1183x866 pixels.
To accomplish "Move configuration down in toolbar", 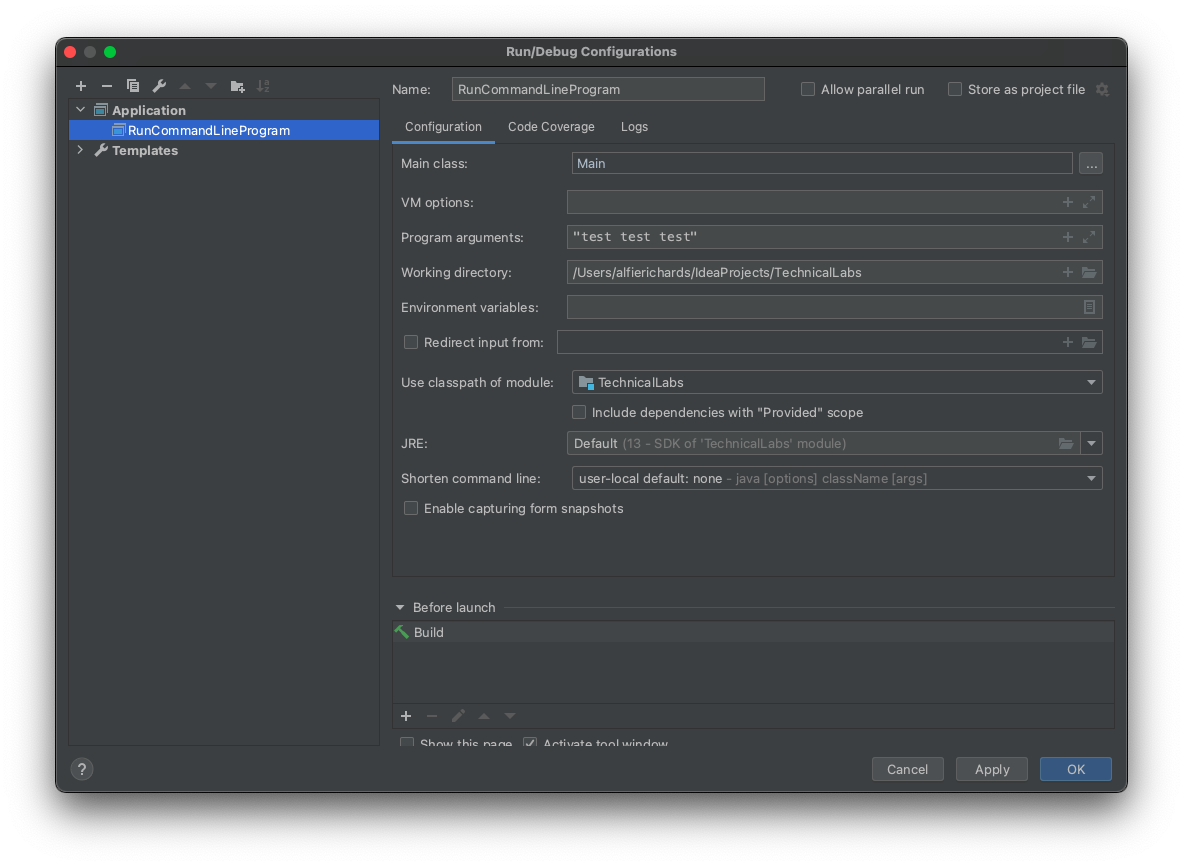I will (x=211, y=86).
